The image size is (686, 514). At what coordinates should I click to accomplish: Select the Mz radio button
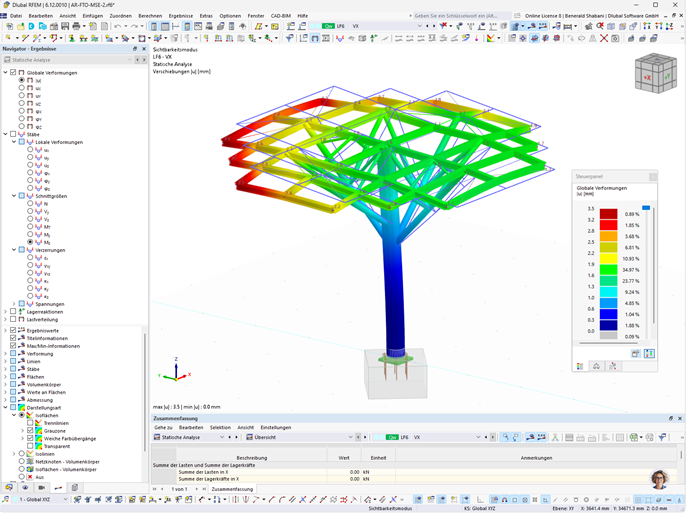(x=30, y=242)
